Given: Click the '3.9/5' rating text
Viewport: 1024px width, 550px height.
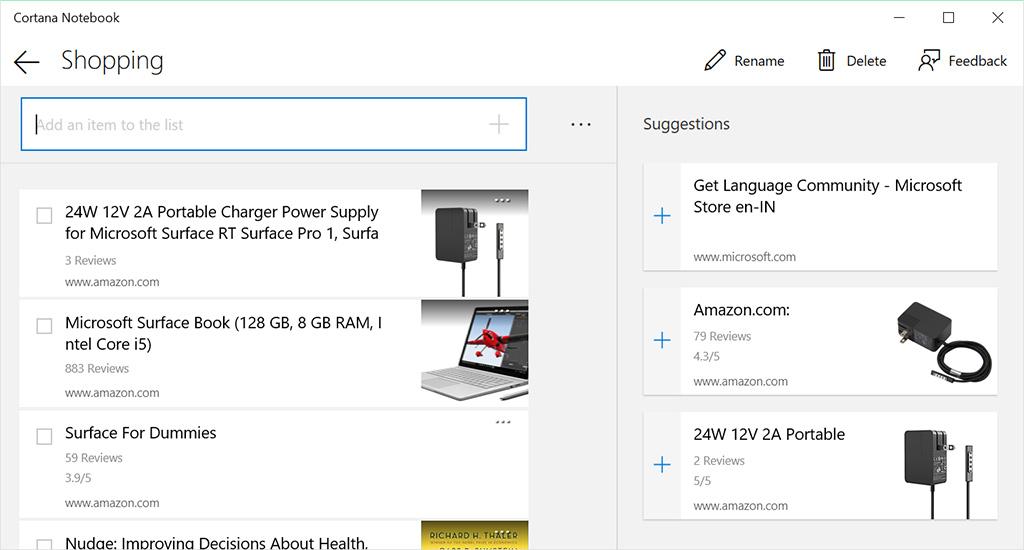Looking at the screenshot, I should point(78,478).
